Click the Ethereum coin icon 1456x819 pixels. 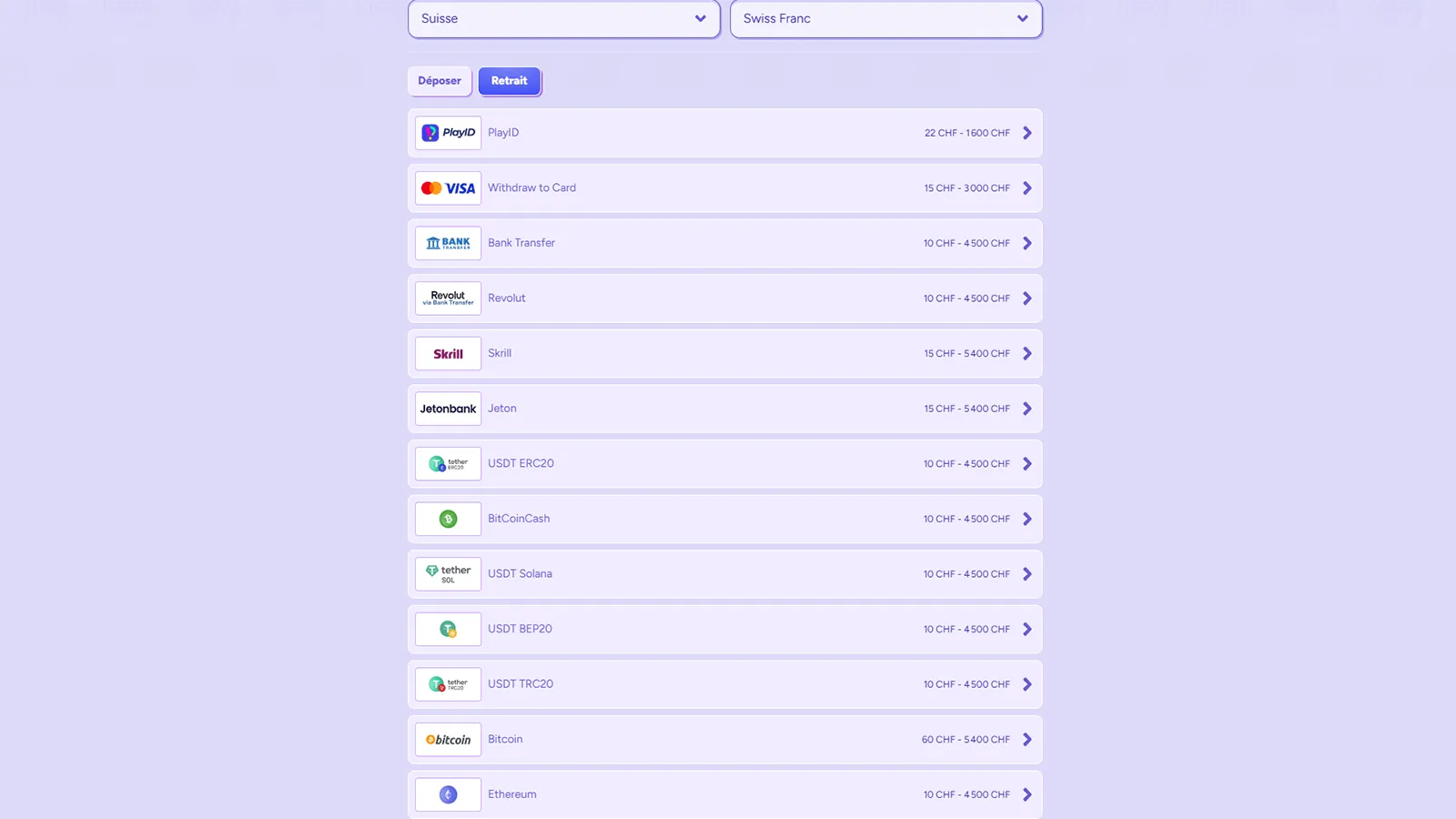click(x=448, y=794)
